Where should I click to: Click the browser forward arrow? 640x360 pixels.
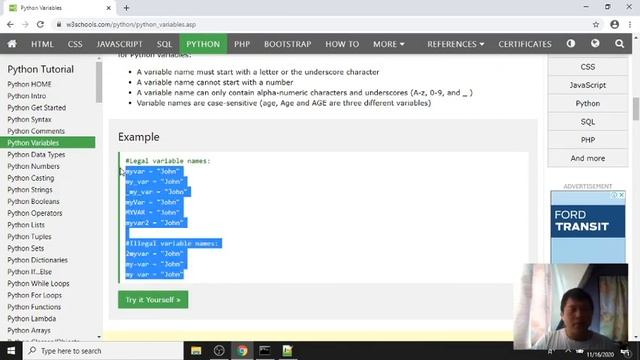click(25, 24)
